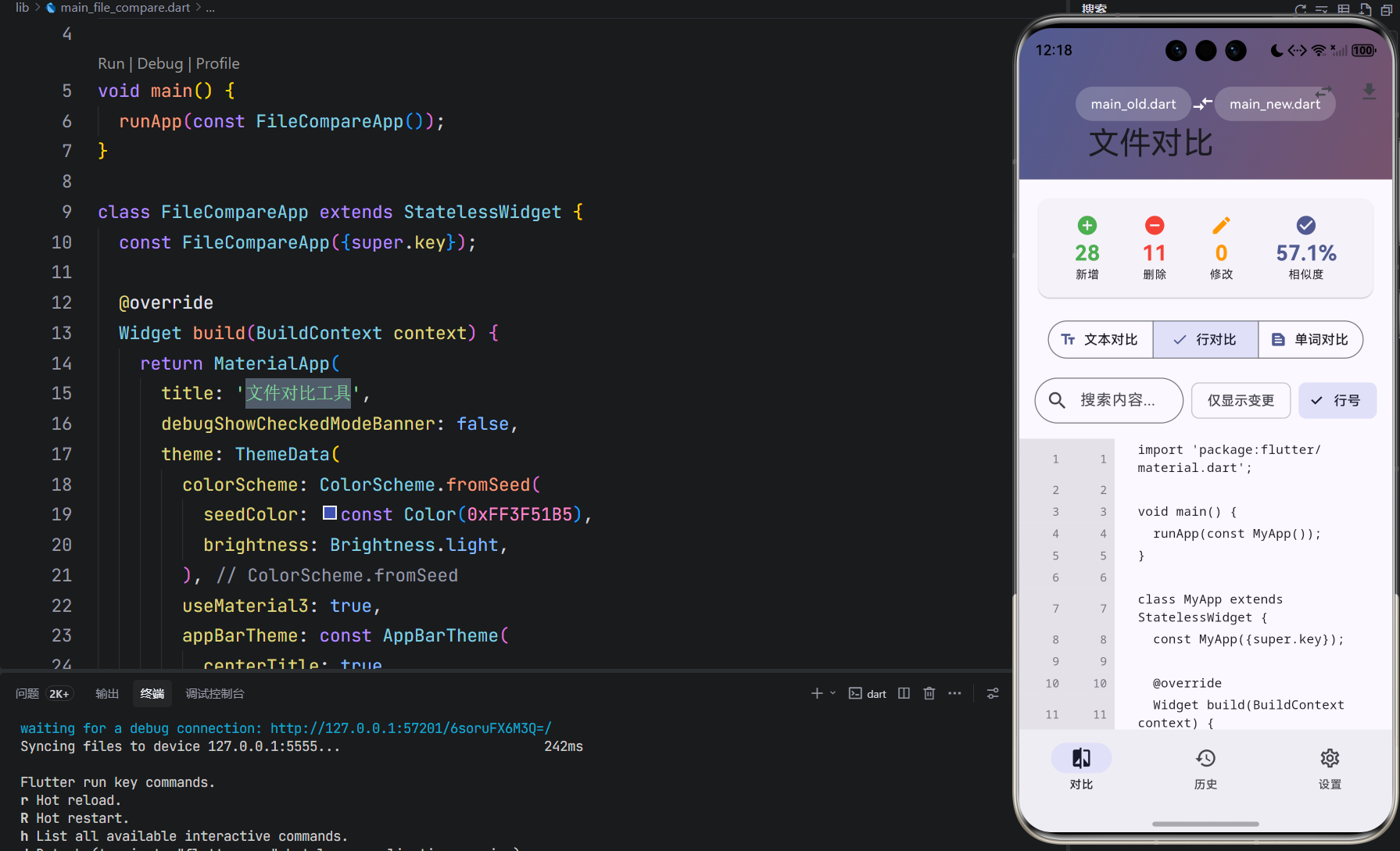The height and width of the screenshot is (851, 1400).
Task: Tap the main_new.dart file chip
Action: pos(1275,104)
